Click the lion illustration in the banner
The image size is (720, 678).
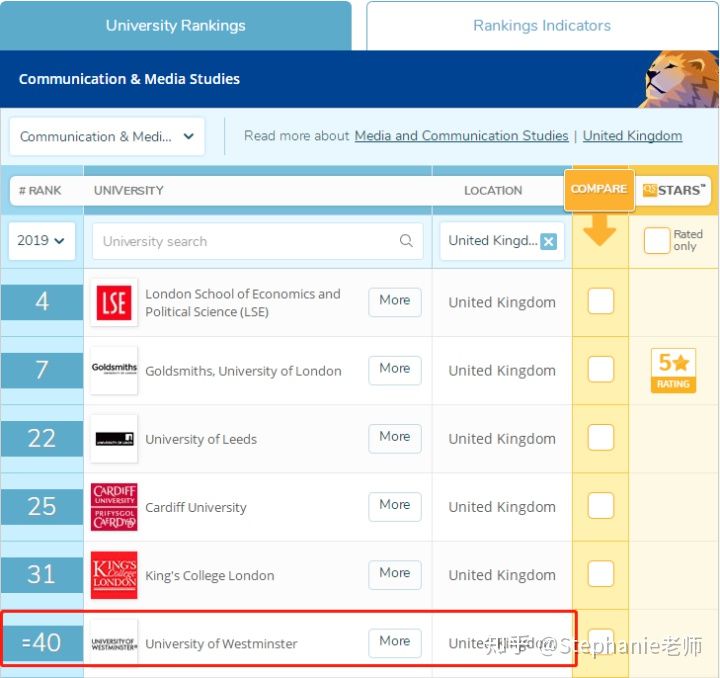(x=681, y=79)
